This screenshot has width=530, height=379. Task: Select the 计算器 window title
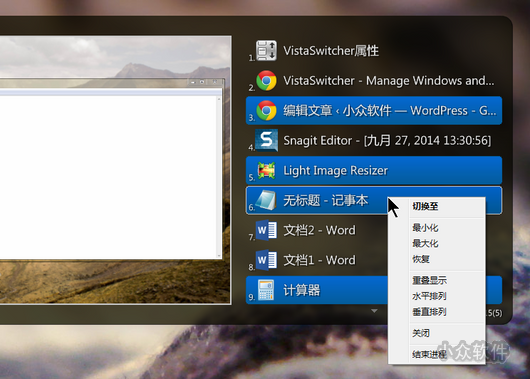pyautogui.click(x=302, y=290)
